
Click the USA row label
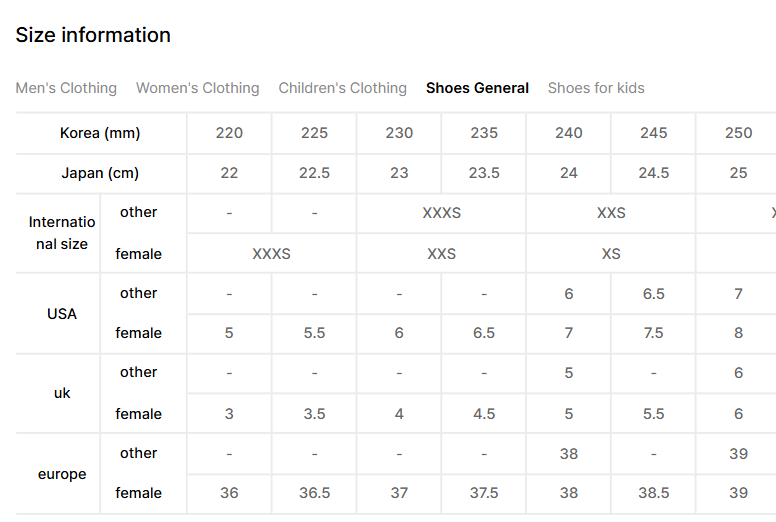coord(62,314)
